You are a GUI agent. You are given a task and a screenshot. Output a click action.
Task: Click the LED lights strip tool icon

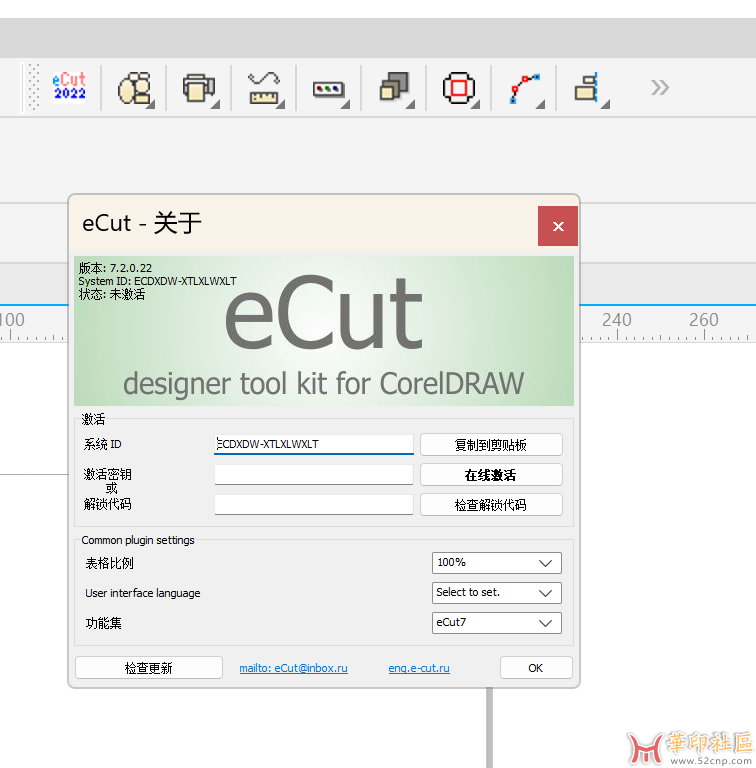[330, 90]
